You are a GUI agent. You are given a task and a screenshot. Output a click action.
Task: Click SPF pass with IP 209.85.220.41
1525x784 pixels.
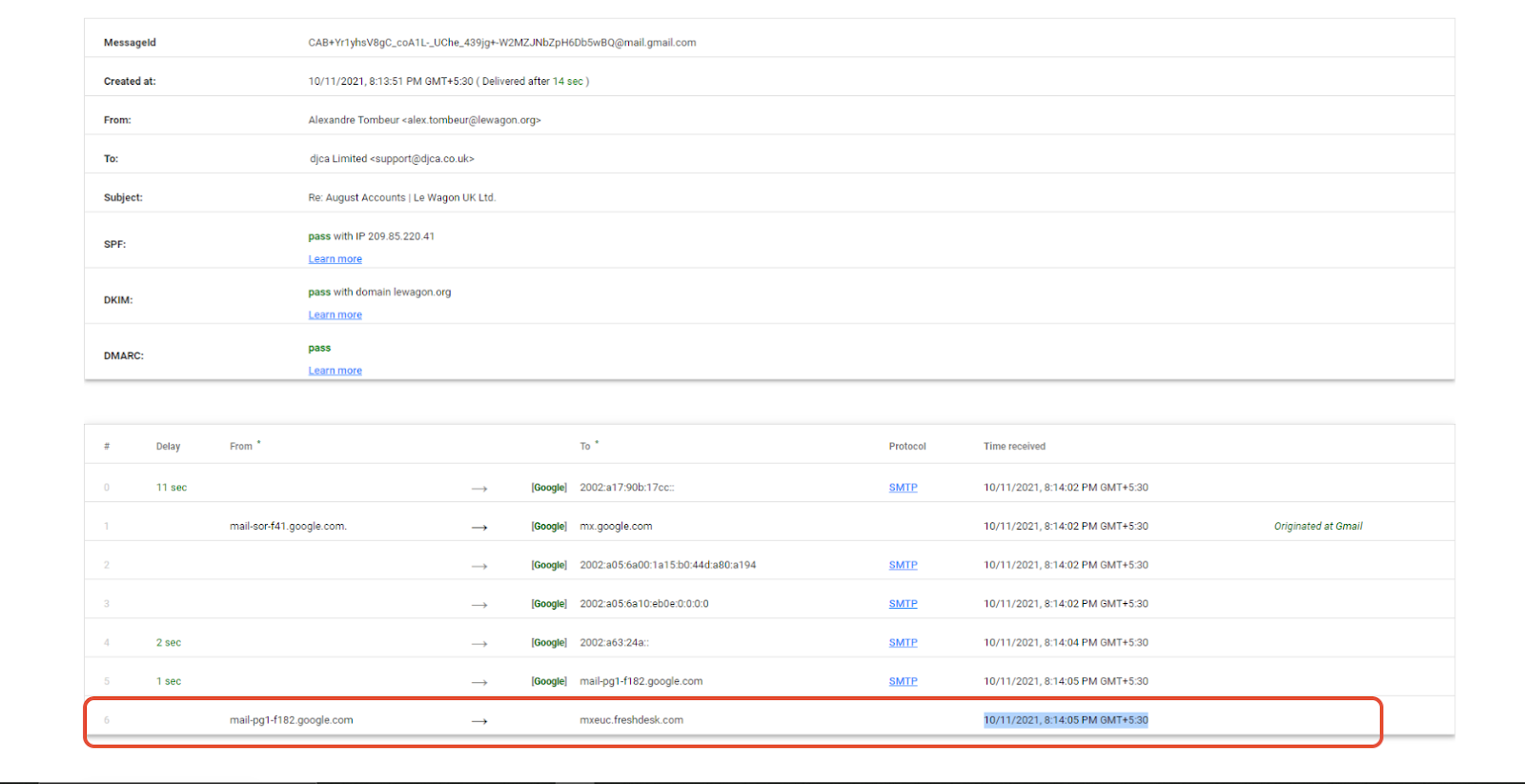coord(371,236)
